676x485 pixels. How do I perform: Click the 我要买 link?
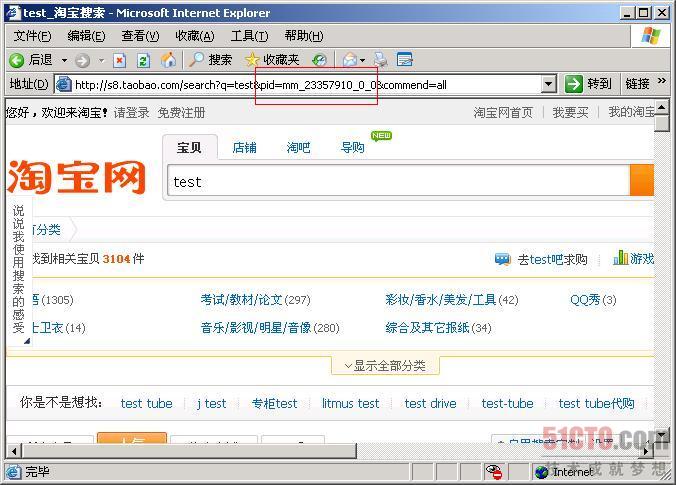click(570, 113)
